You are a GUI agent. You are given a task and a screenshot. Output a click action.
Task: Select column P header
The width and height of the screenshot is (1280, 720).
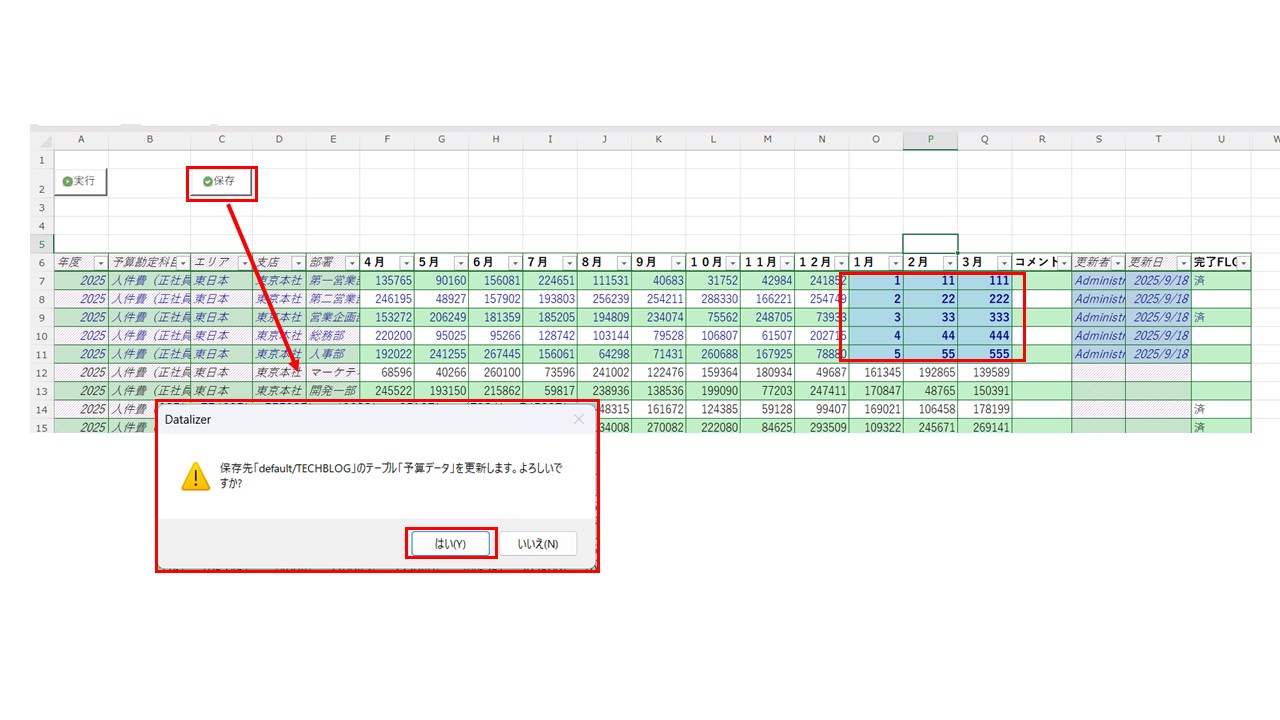pos(930,140)
